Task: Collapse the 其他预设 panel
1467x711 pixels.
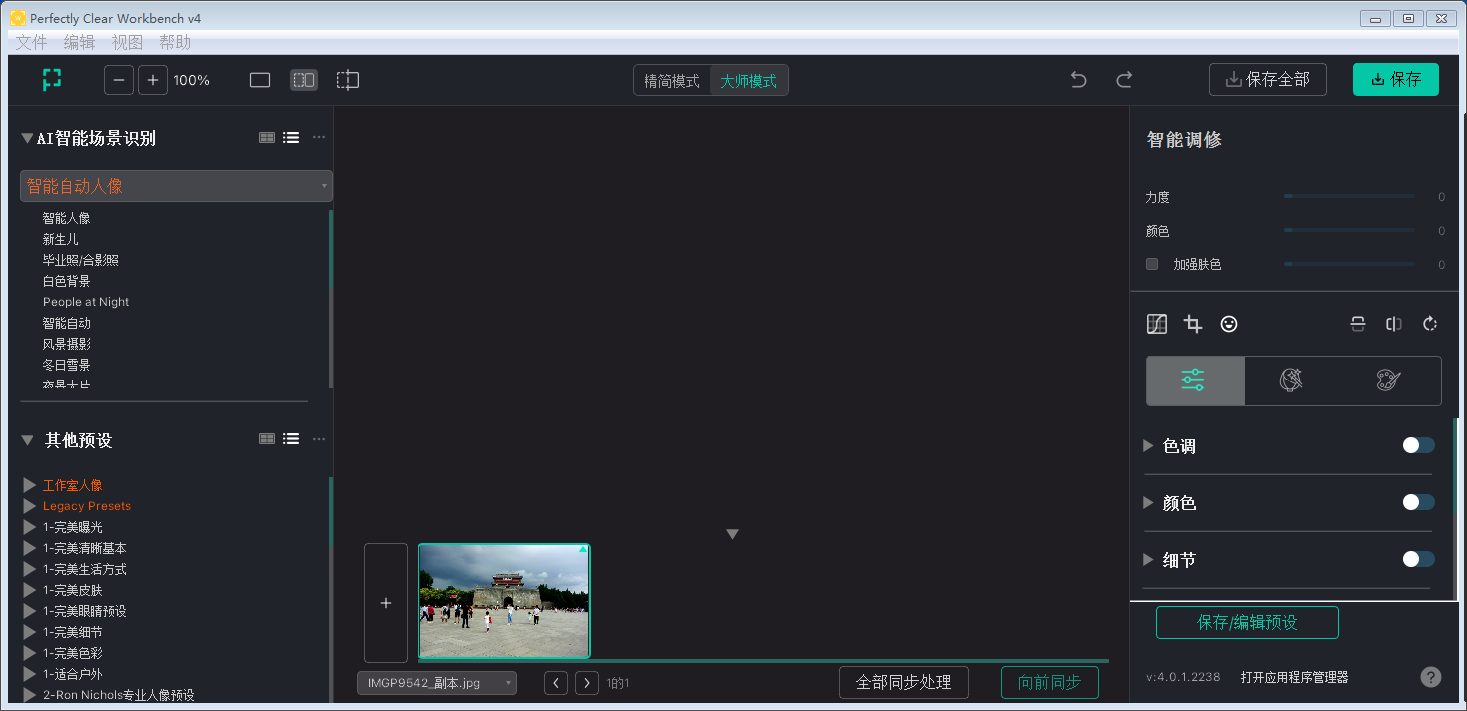Action: pyautogui.click(x=27, y=439)
